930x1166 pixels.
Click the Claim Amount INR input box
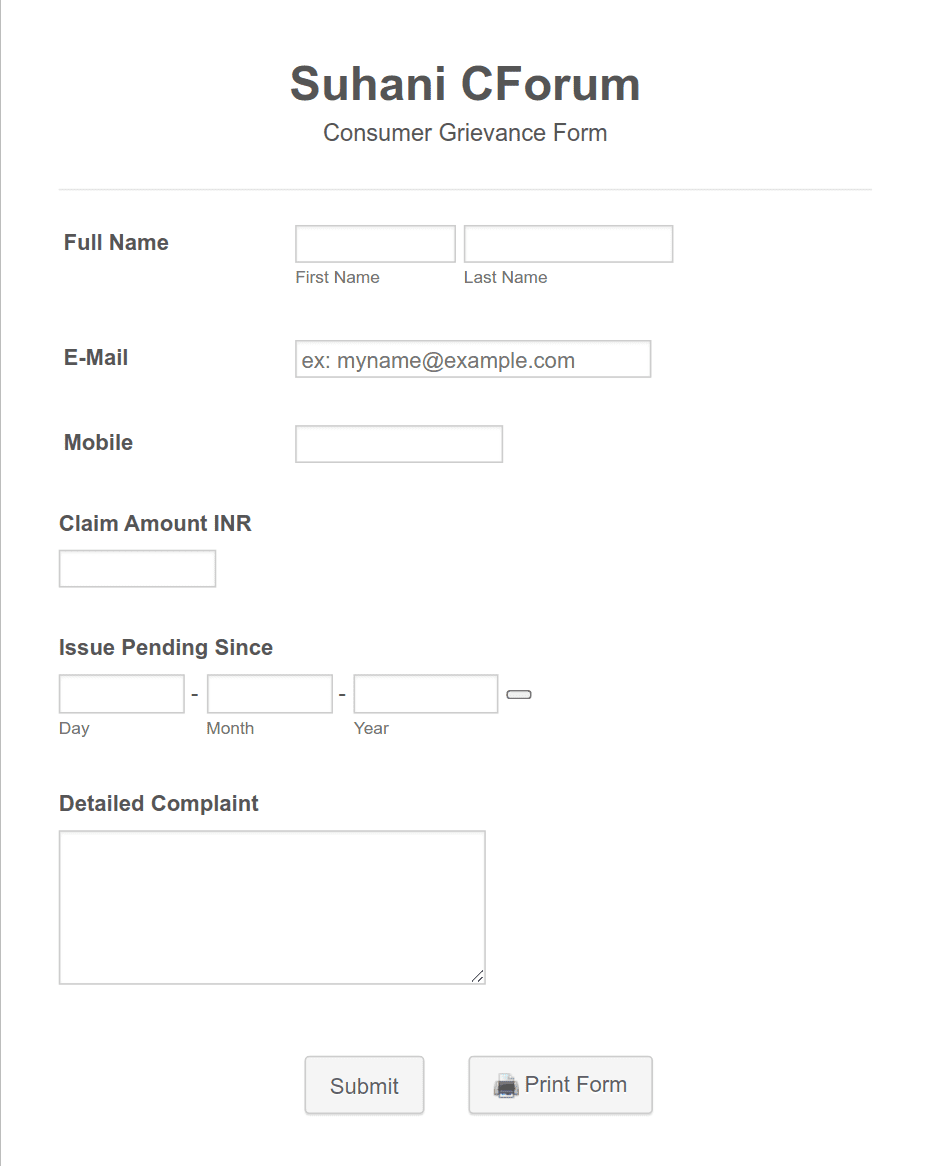138,569
